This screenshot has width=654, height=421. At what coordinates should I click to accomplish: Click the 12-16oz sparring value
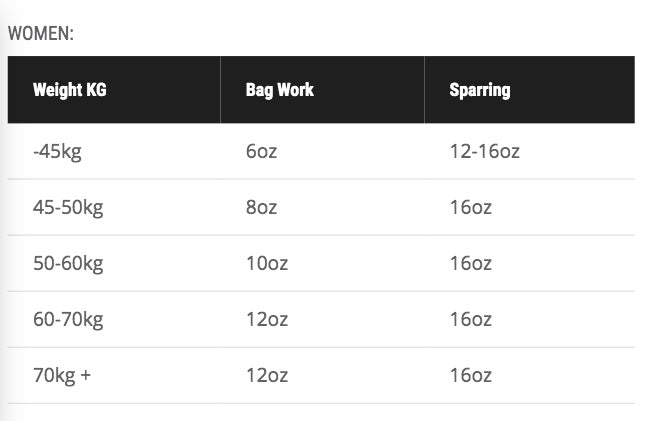(x=485, y=152)
